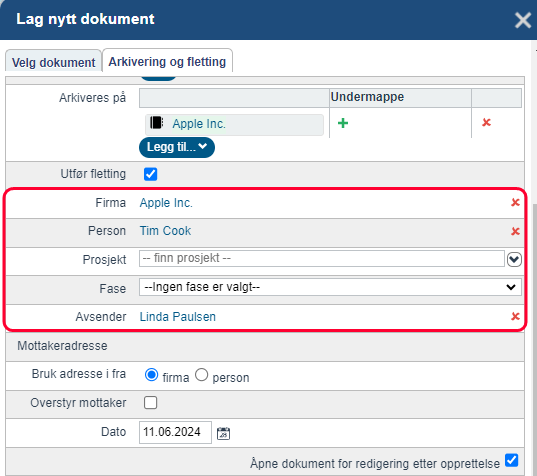Click the Mottakeradresse section heading
This screenshot has height=476, width=537.
(62, 346)
